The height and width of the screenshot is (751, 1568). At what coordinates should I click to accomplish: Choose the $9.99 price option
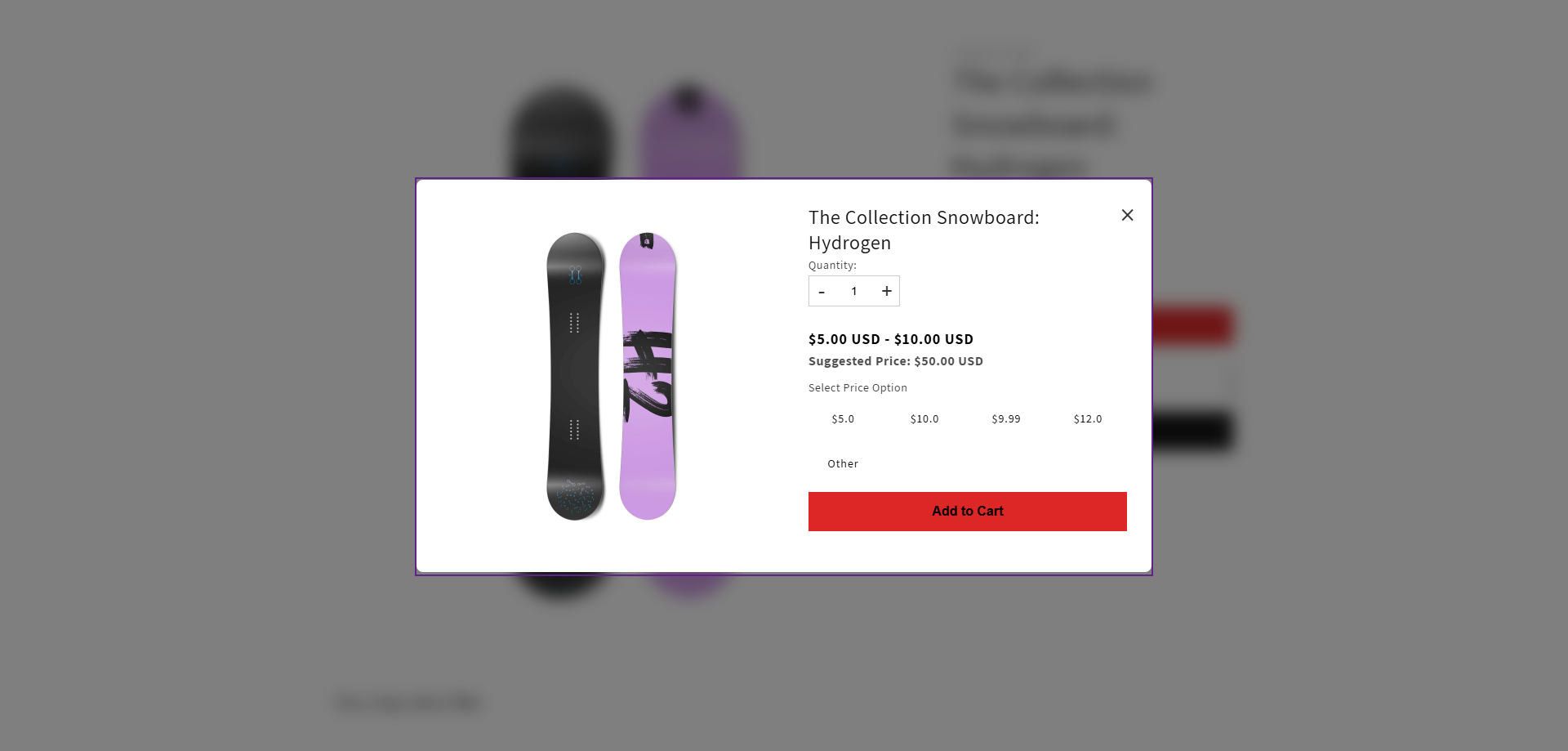pyautogui.click(x=1006, y=419)
